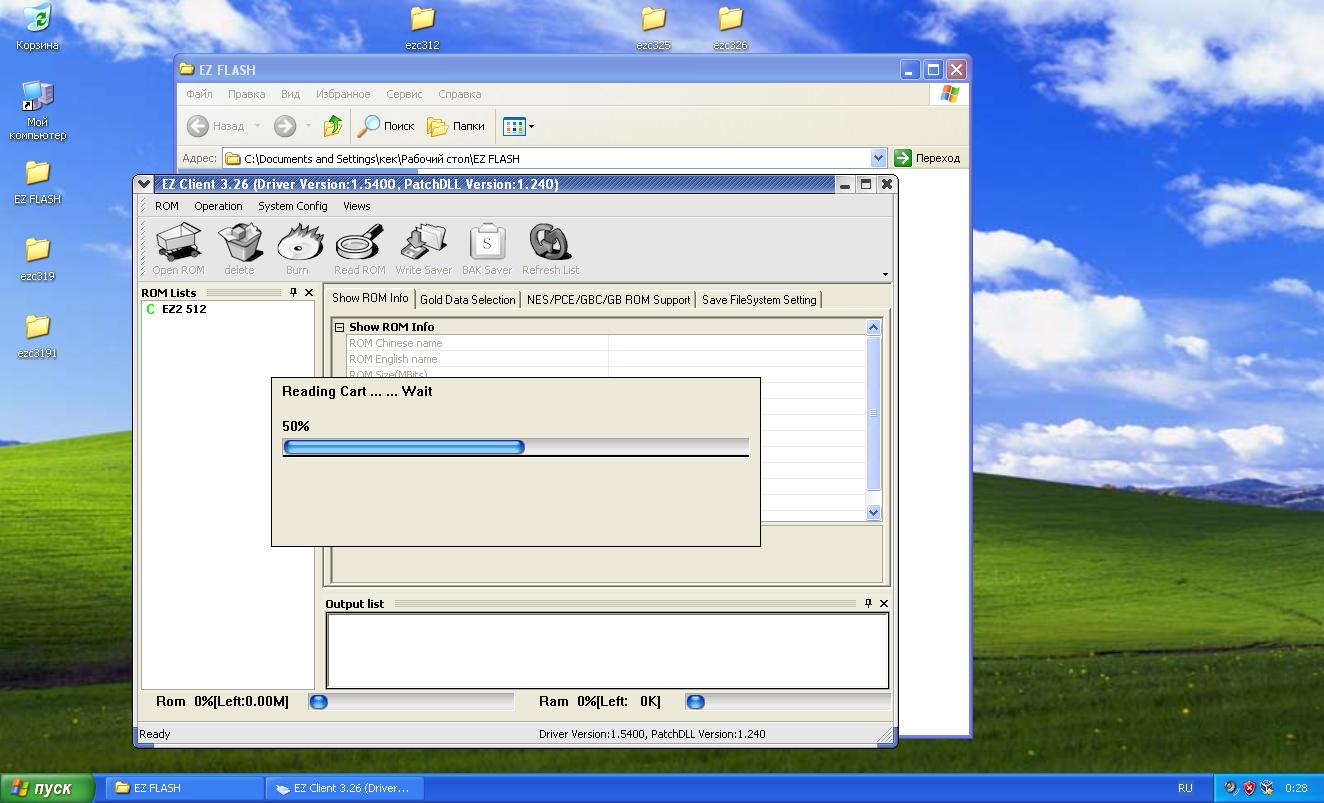The height and width of the screenshot is (803, 1324).
Task: Open the Избранное menu in explorer
Action: point(343,94)
